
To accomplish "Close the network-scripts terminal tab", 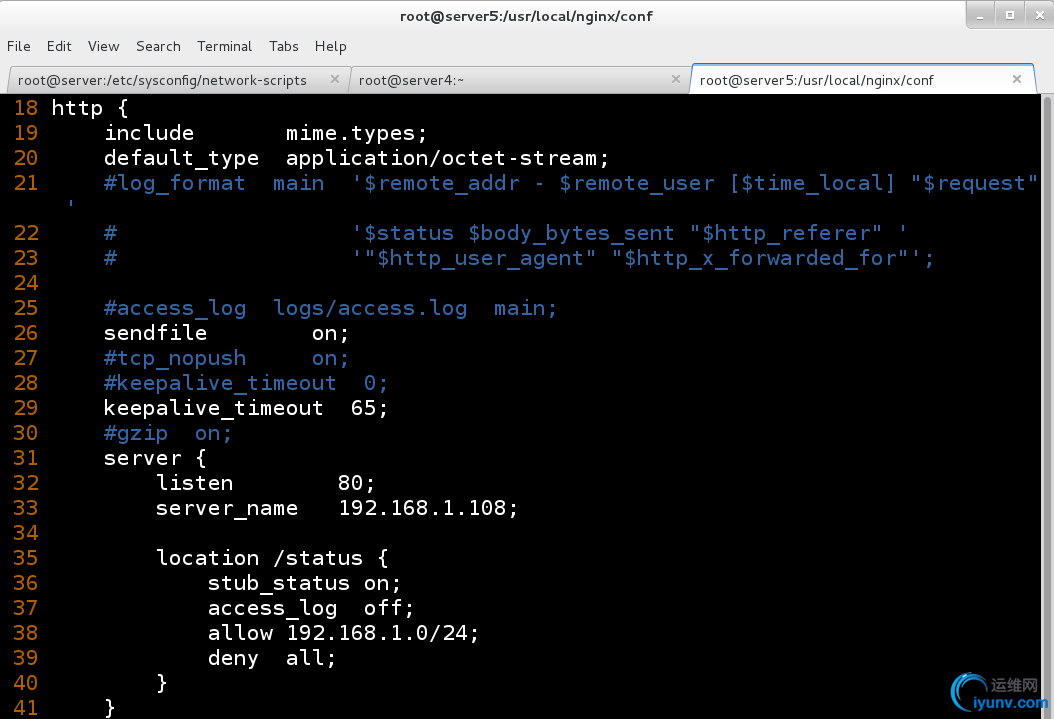I will (335, 80).
